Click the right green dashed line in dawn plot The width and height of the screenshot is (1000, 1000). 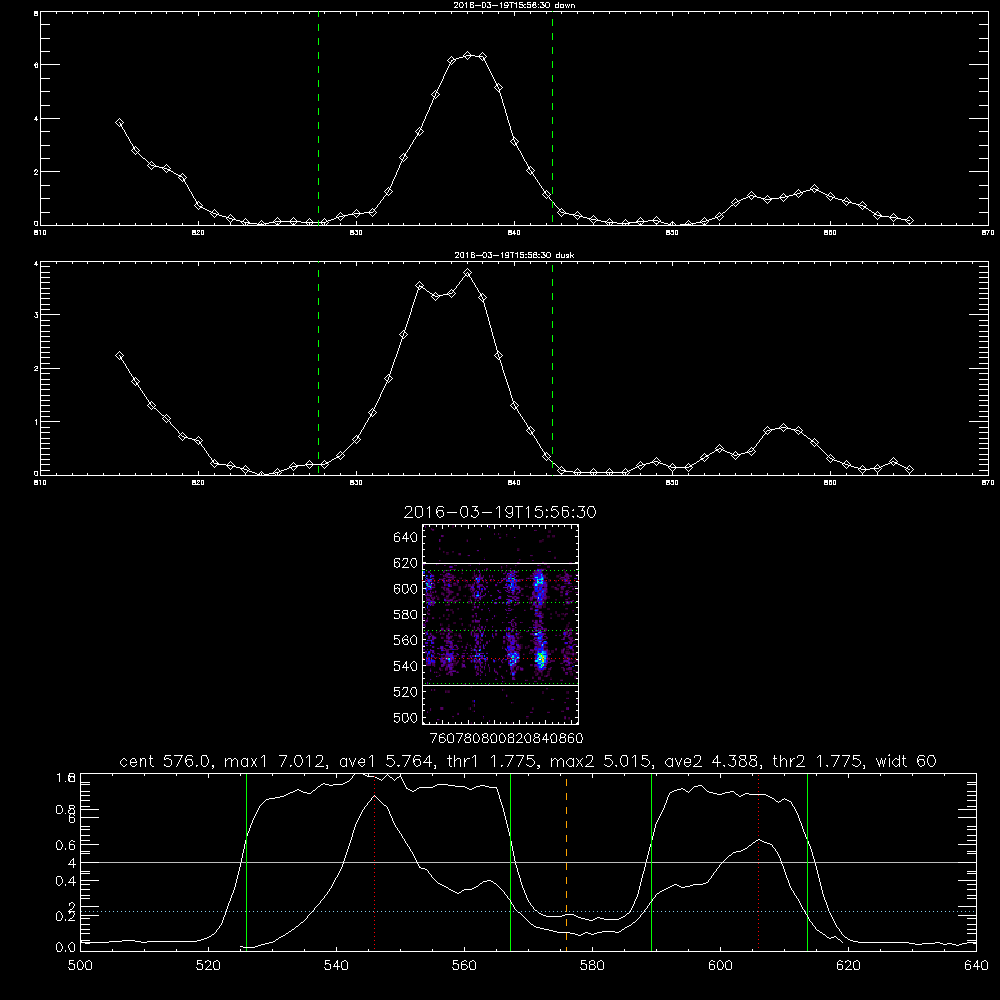[x=552, y=119]
